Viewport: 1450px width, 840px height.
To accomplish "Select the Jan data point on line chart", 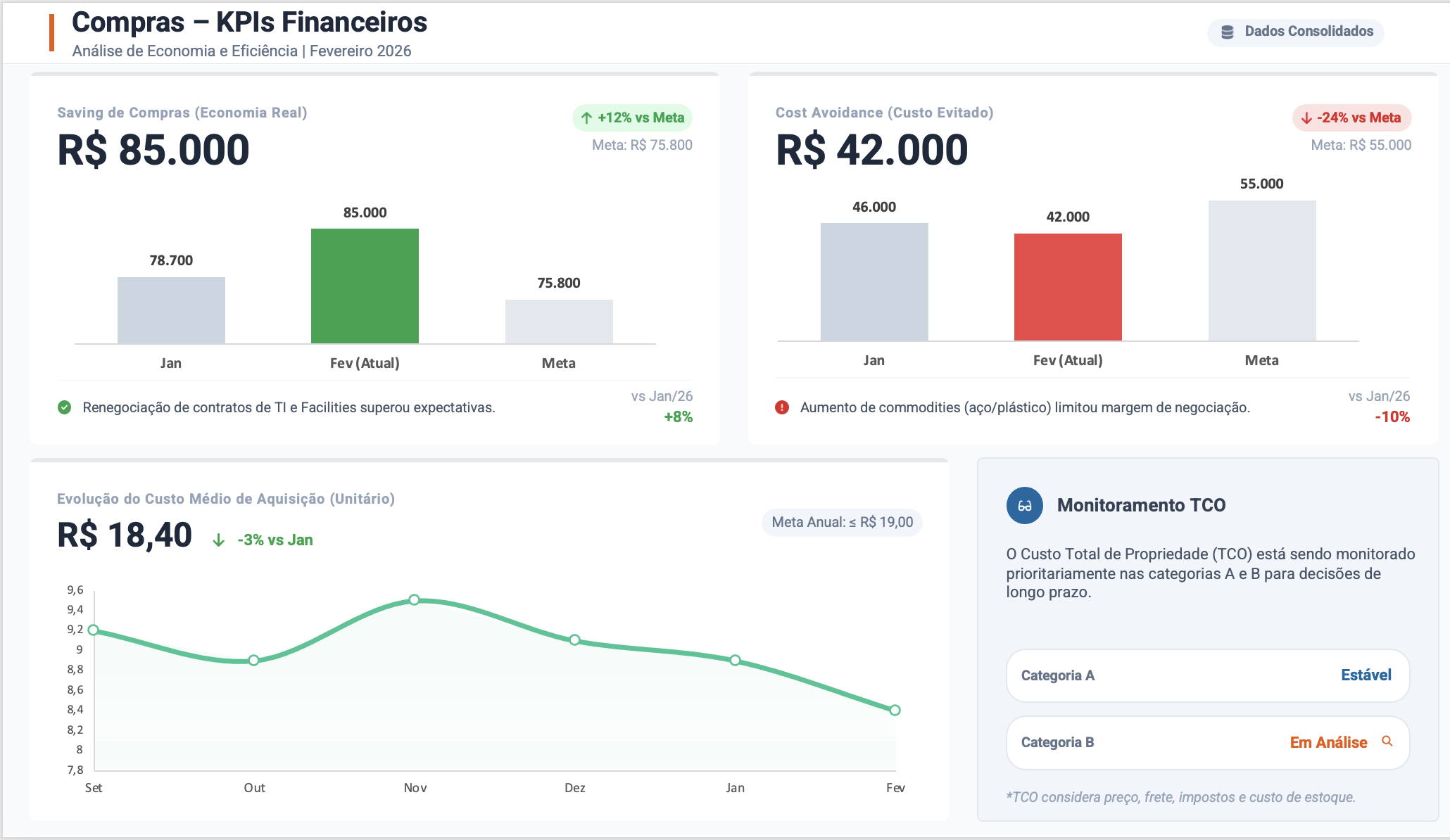I will (736, 661).
